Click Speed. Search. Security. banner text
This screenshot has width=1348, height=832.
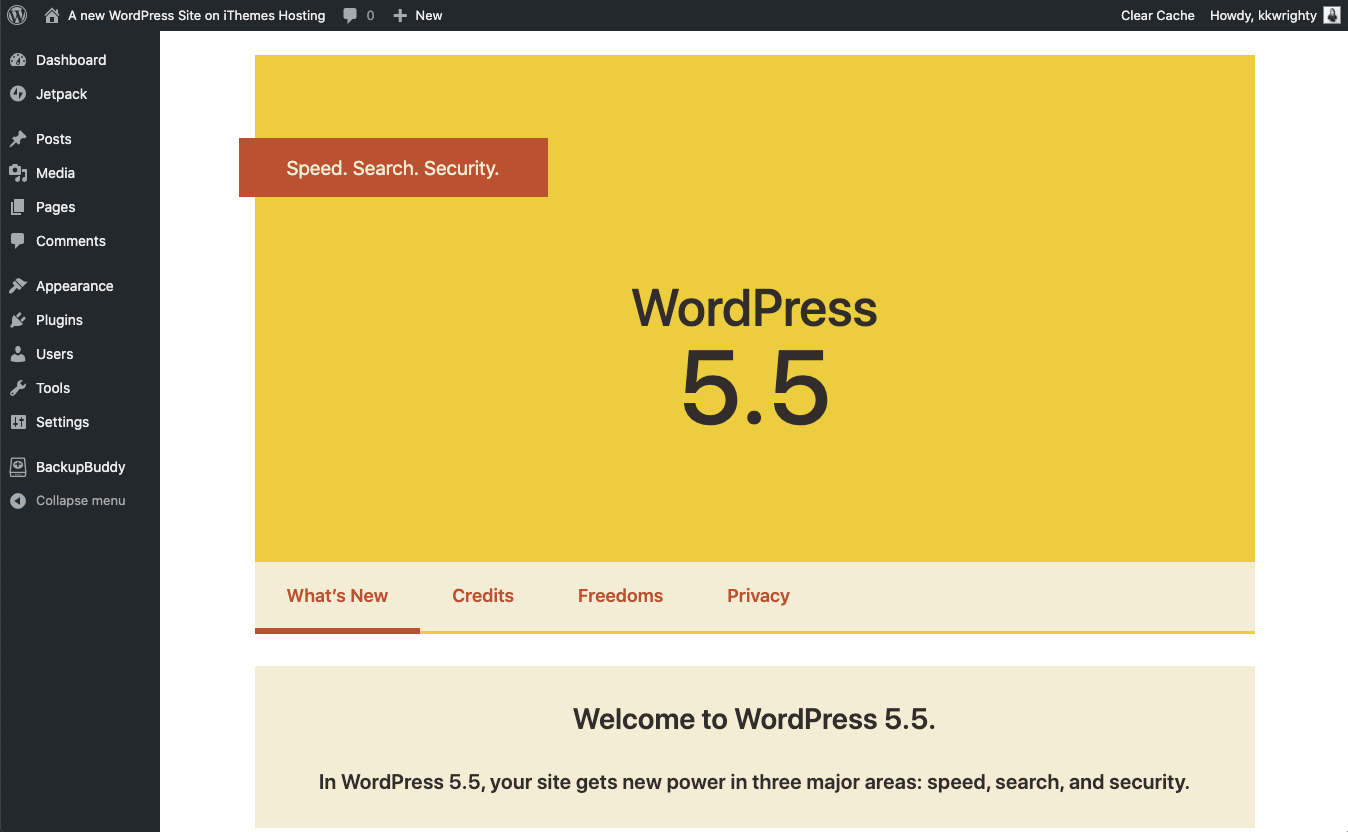point(393,168)
